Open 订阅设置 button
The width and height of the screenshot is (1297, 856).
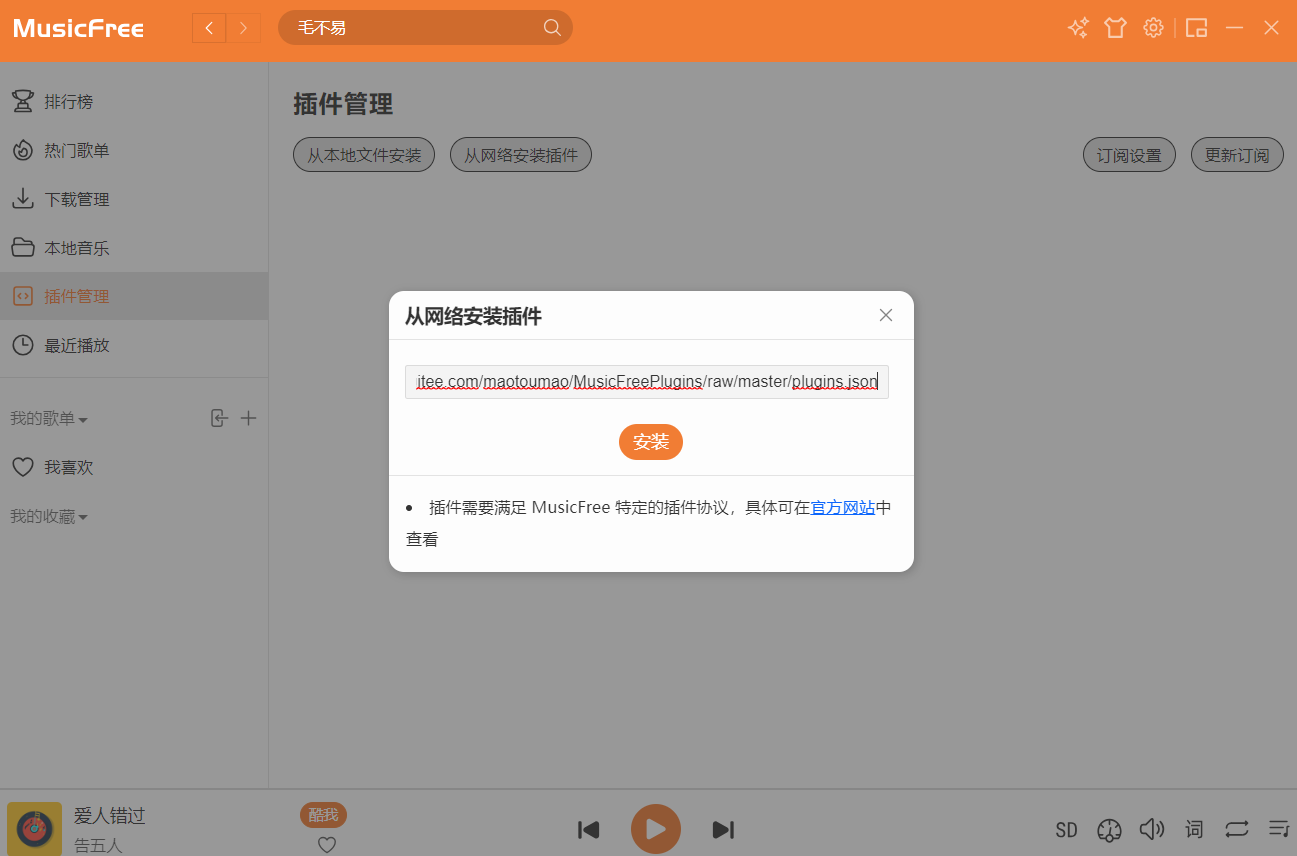(x=1129, y=155)
